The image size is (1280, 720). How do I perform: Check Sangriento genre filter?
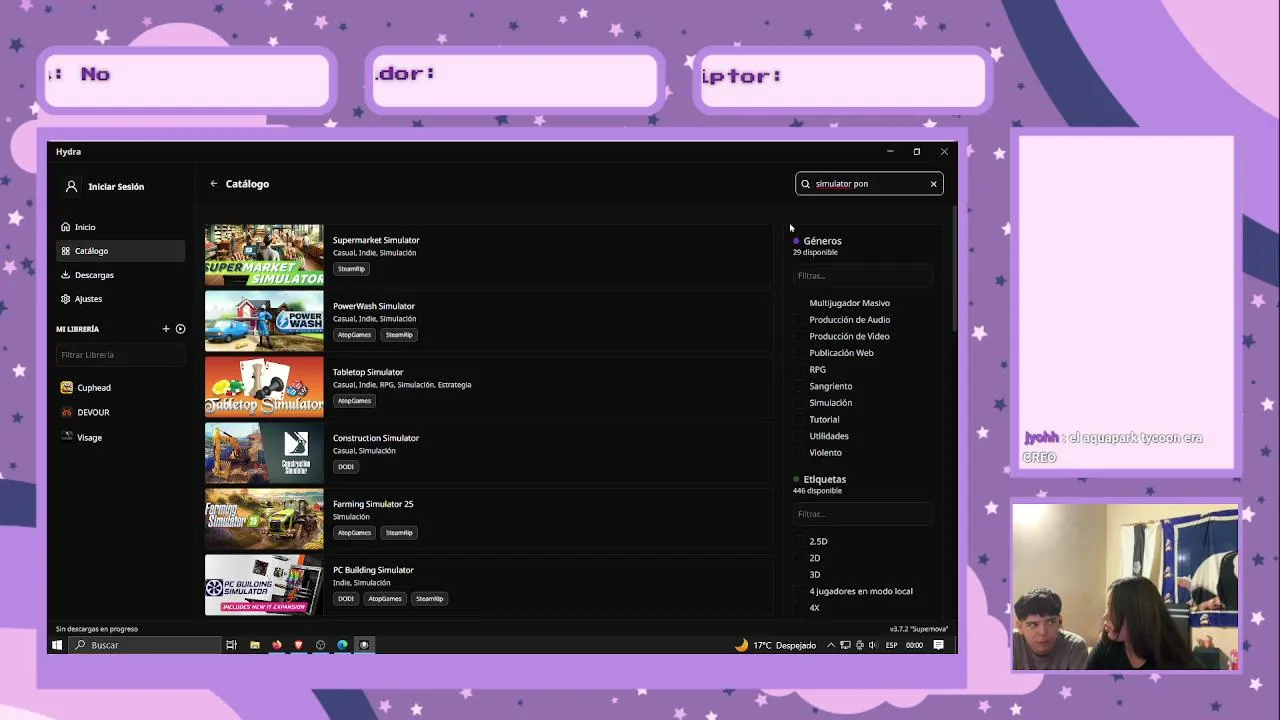tap(799, 386)
